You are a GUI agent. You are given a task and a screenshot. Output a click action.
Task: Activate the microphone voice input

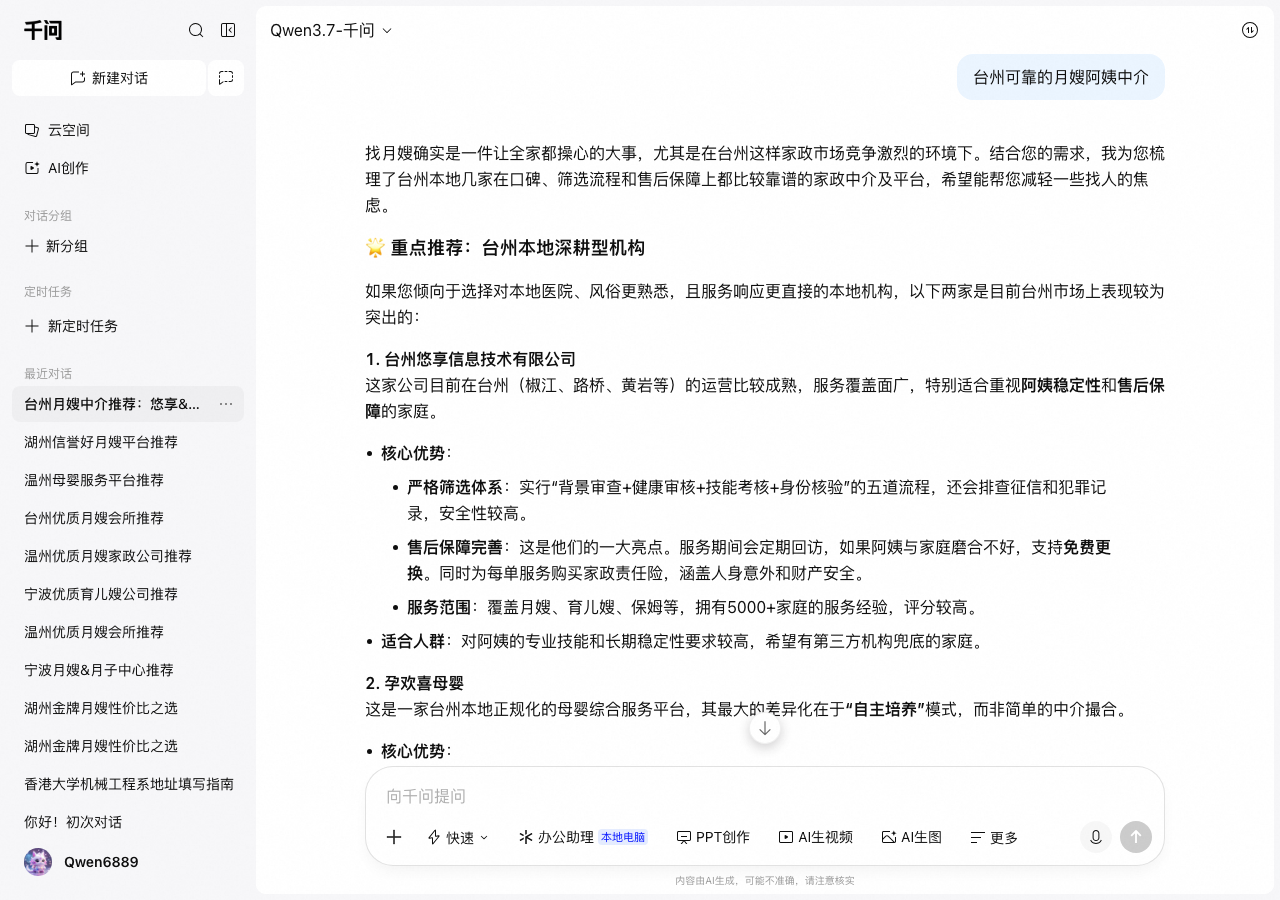1096,837
